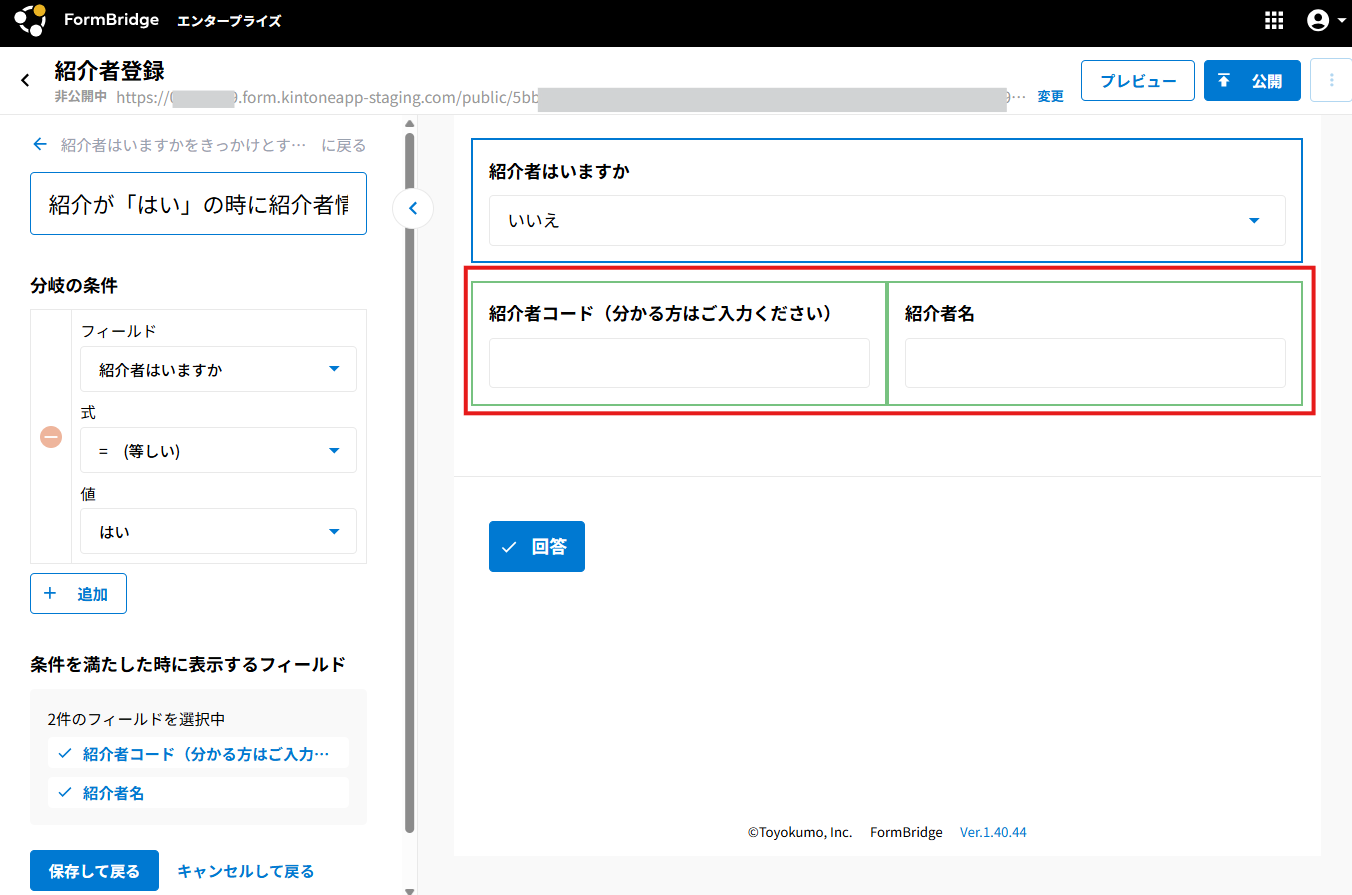
Task: Deselect 紹介者コード field checkmark item
Action: (x=198, y=753)
